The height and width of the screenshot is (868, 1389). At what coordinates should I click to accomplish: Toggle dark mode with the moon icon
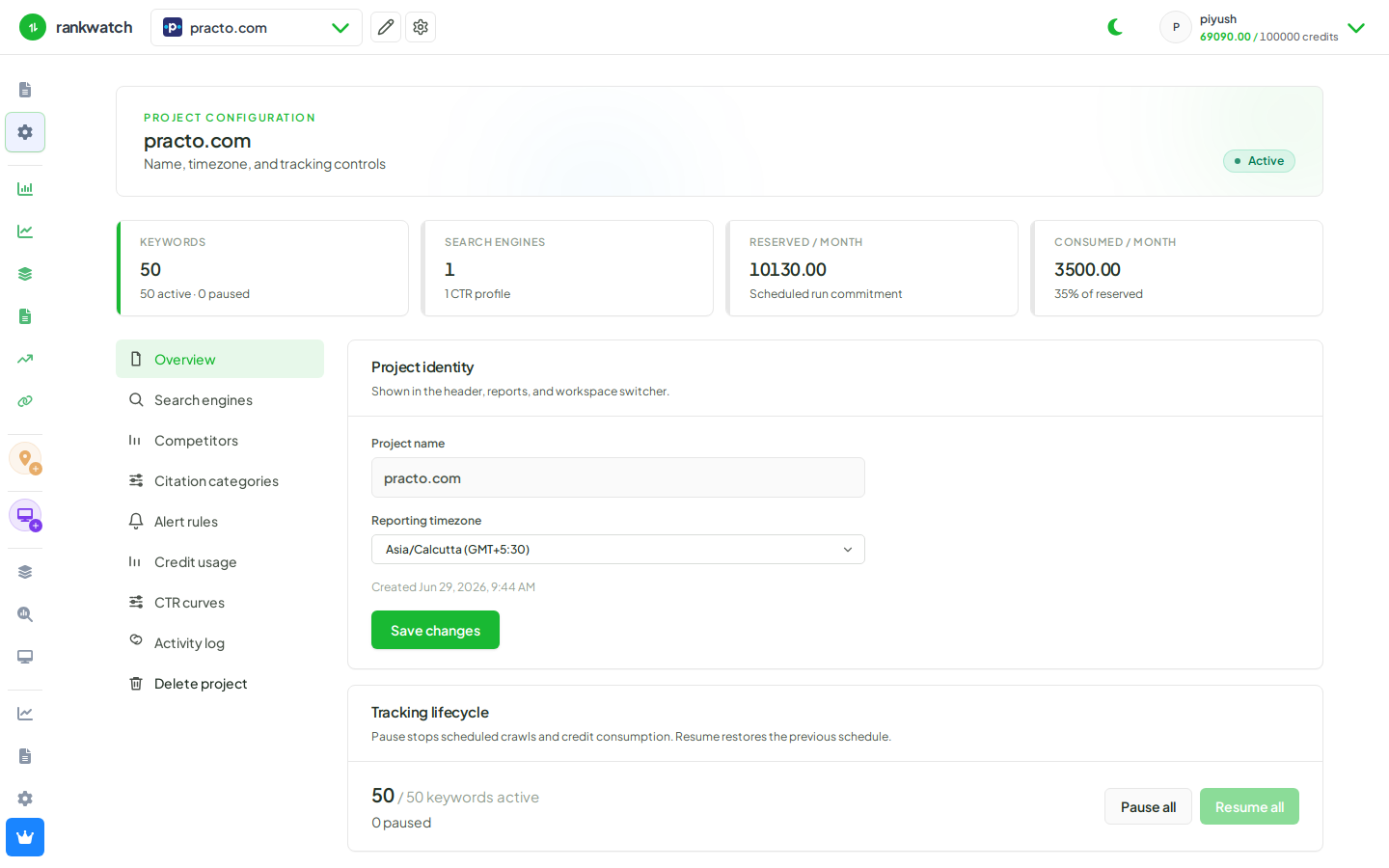(1116, 27)
